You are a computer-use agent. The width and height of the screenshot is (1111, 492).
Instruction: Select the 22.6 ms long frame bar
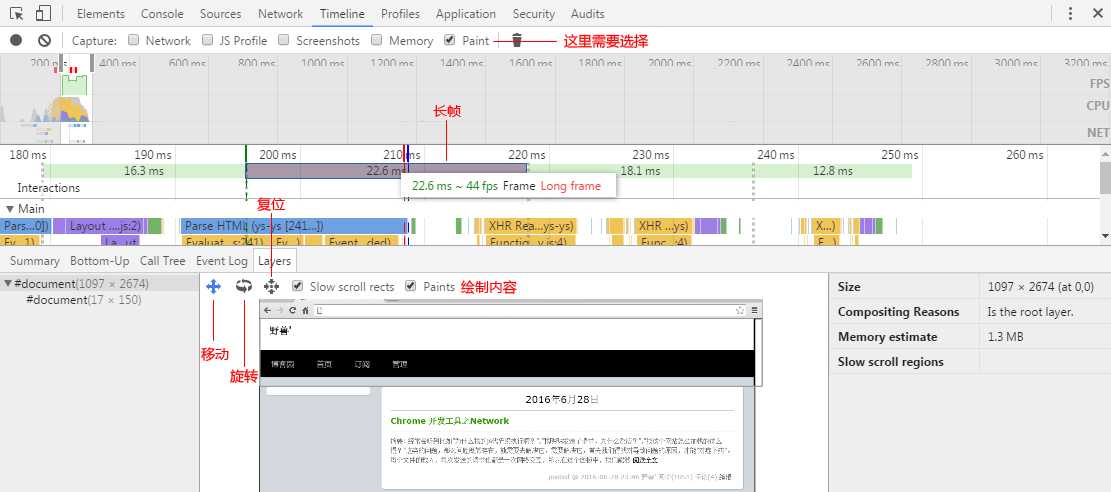pyautogui.click(x=386, y=171)
